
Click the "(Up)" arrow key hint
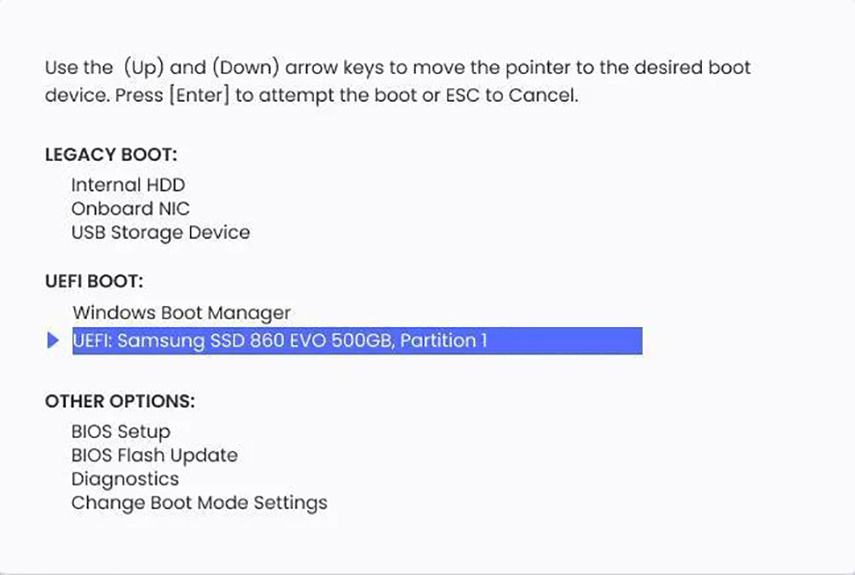[142, 69]
